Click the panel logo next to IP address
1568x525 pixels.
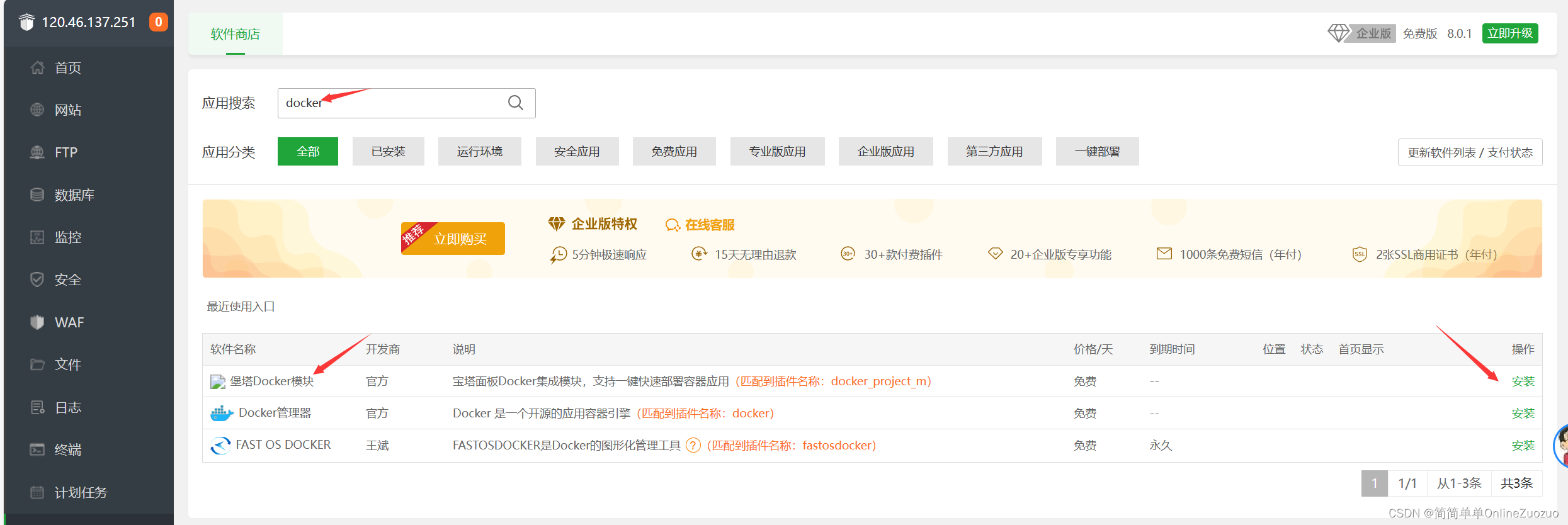click(x=26, y=22)
